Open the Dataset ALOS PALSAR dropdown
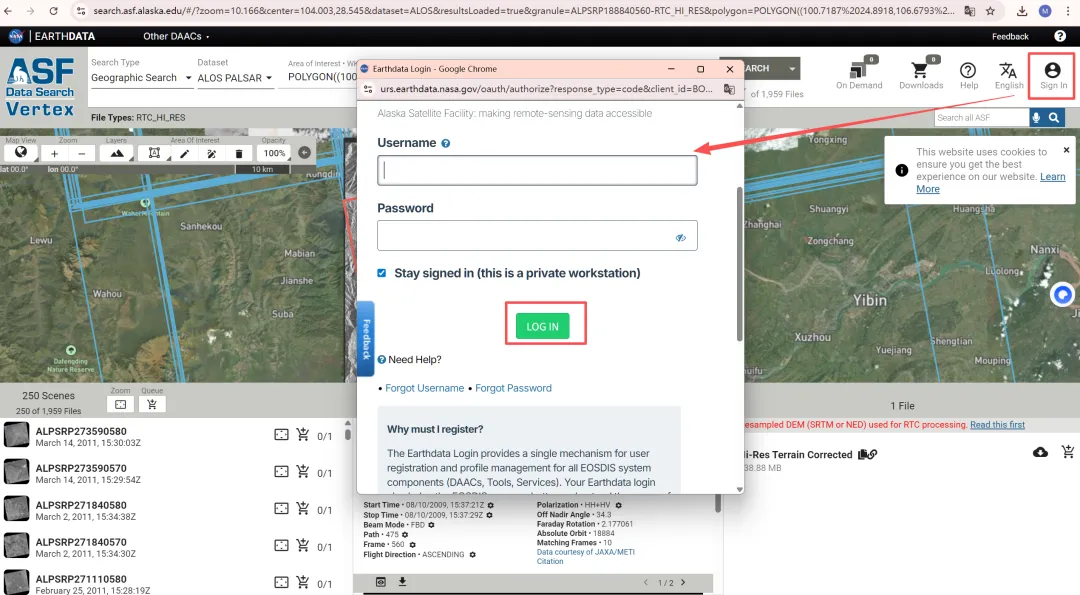This screenshot has height=595, width=1080. pyautogui.click(x=235, y=78)
